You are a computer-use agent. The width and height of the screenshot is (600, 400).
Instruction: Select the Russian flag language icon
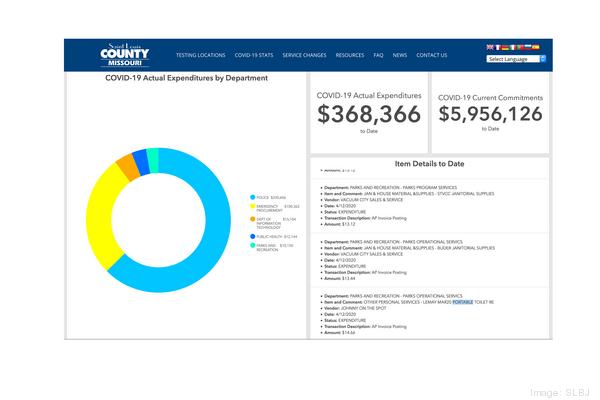click(x=526, y=47)
